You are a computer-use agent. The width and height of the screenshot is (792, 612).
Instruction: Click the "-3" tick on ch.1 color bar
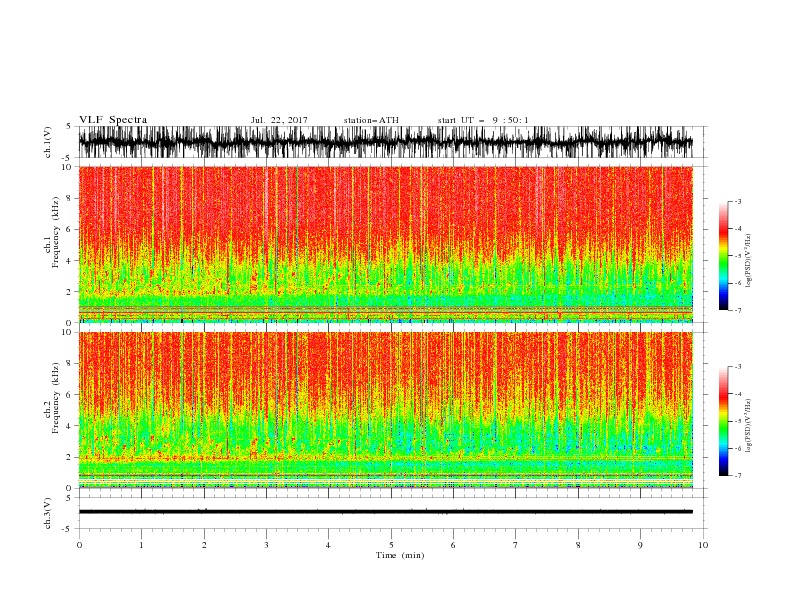(x=737, y=201)
